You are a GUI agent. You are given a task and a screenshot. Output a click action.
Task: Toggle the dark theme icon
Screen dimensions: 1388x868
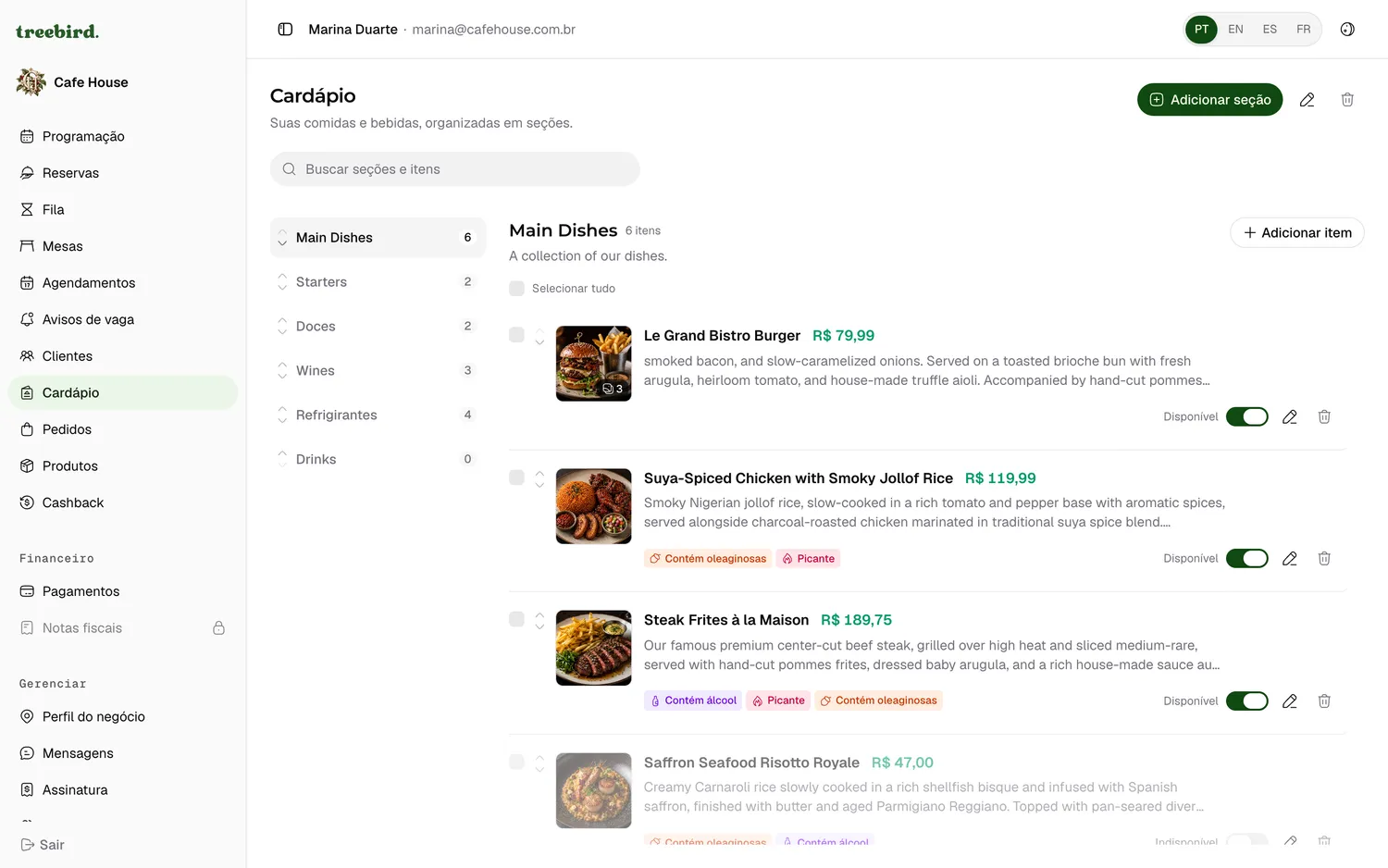(1347, 30)
